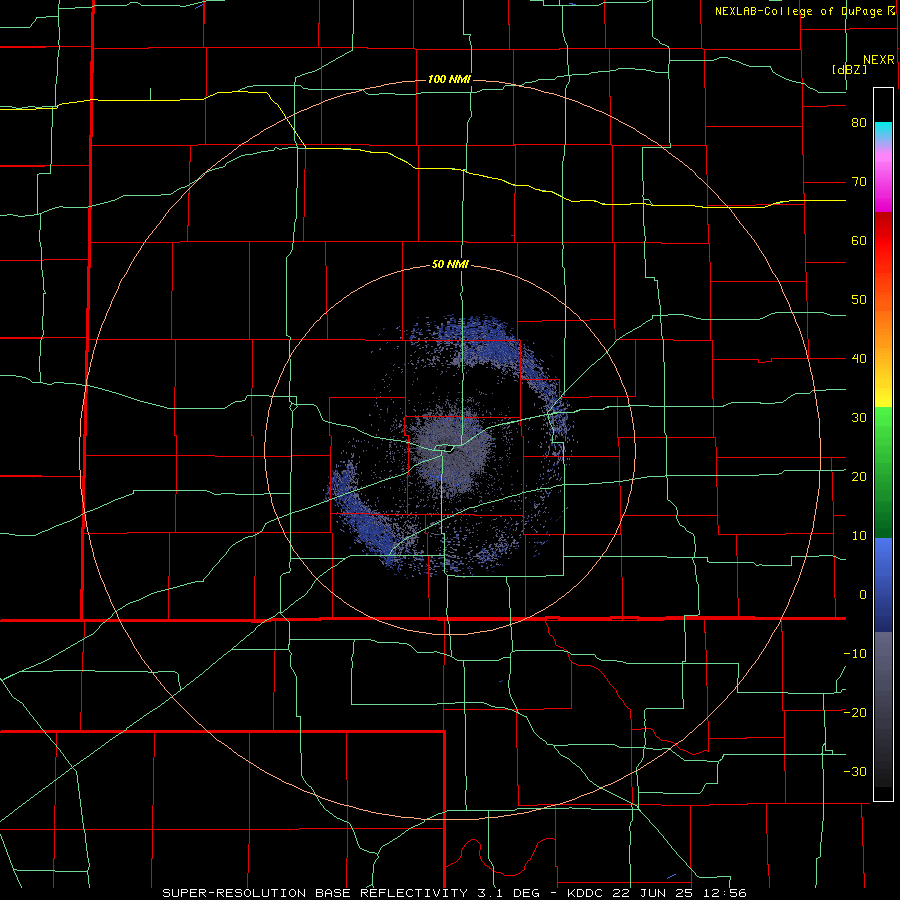Click the '22 JUN 25 12:56' timestamp
900x900 pixels.
point(680,893)
